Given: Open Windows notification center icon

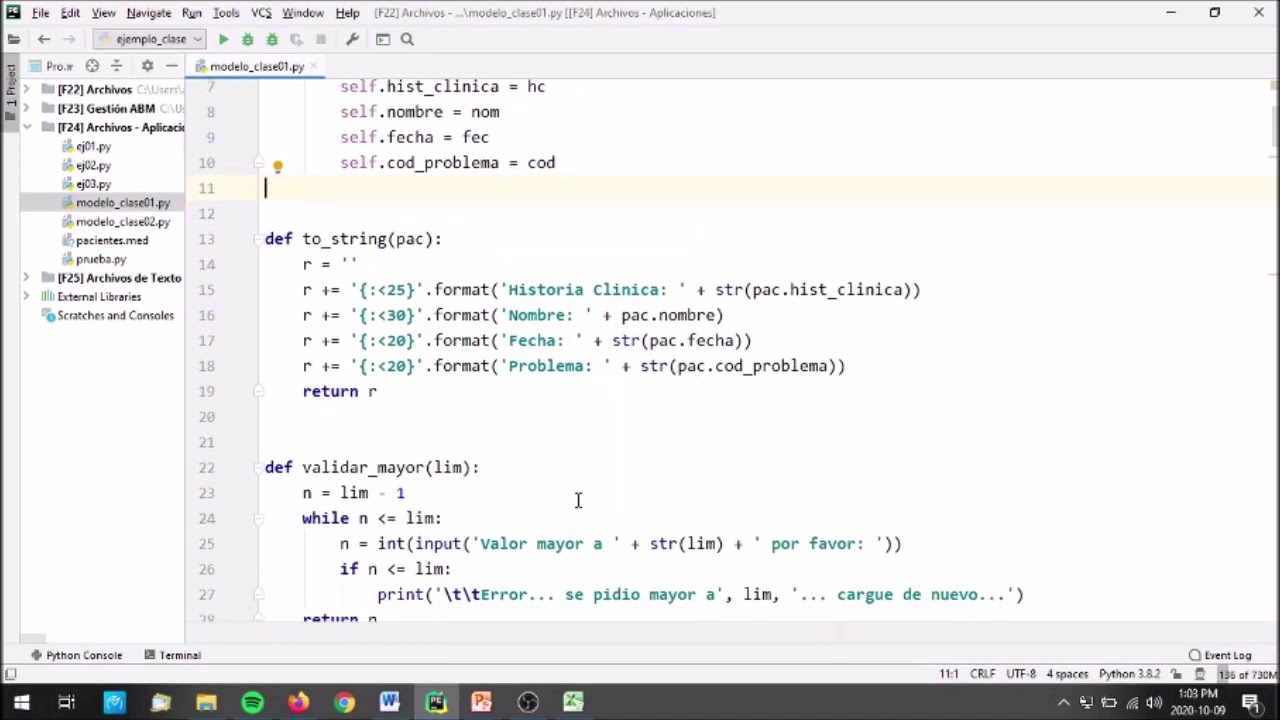Looking at the screenshot, I should pos(1251,702).
